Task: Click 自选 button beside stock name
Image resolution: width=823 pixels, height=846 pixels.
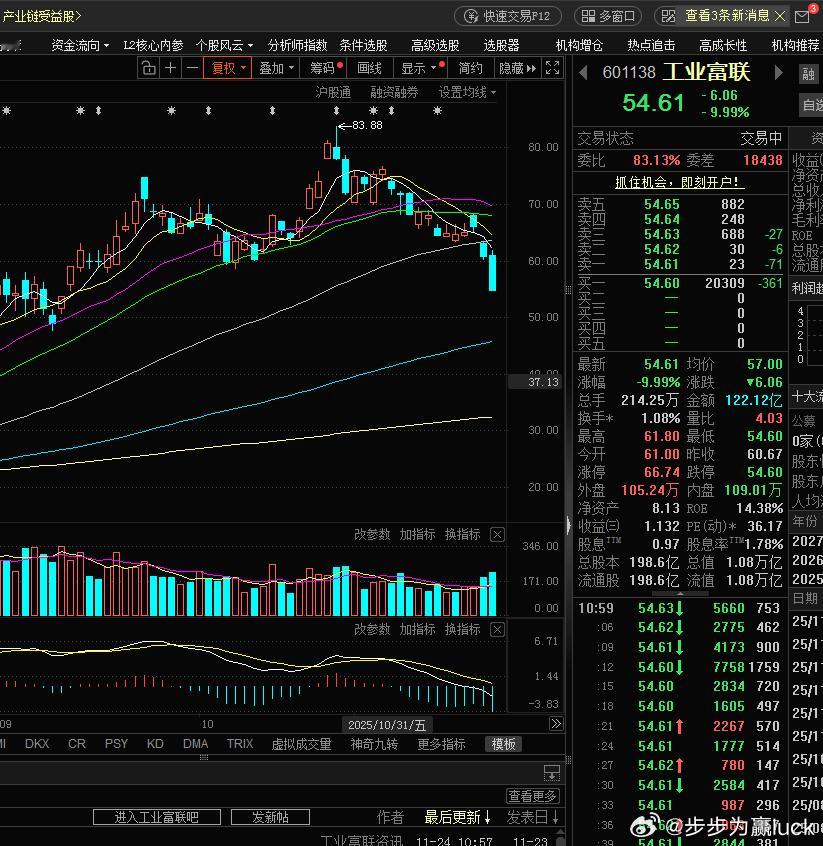Action: pyautogui.click(x=811, y=105)
